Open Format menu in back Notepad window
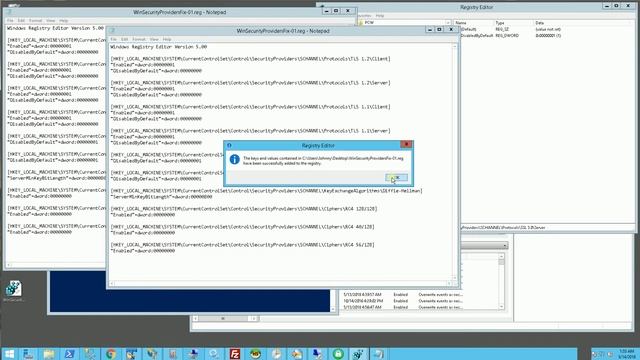The image size is (640, 360). pos(36,20)
